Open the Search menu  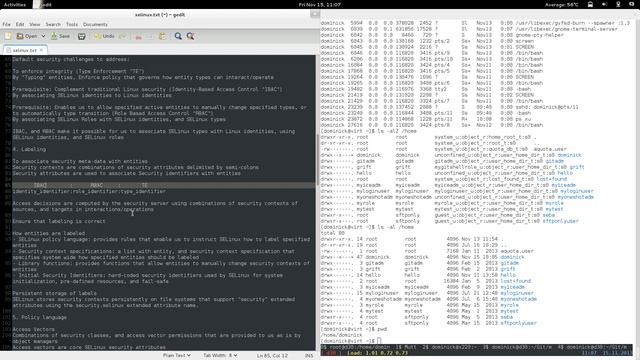tap(53, 24)
